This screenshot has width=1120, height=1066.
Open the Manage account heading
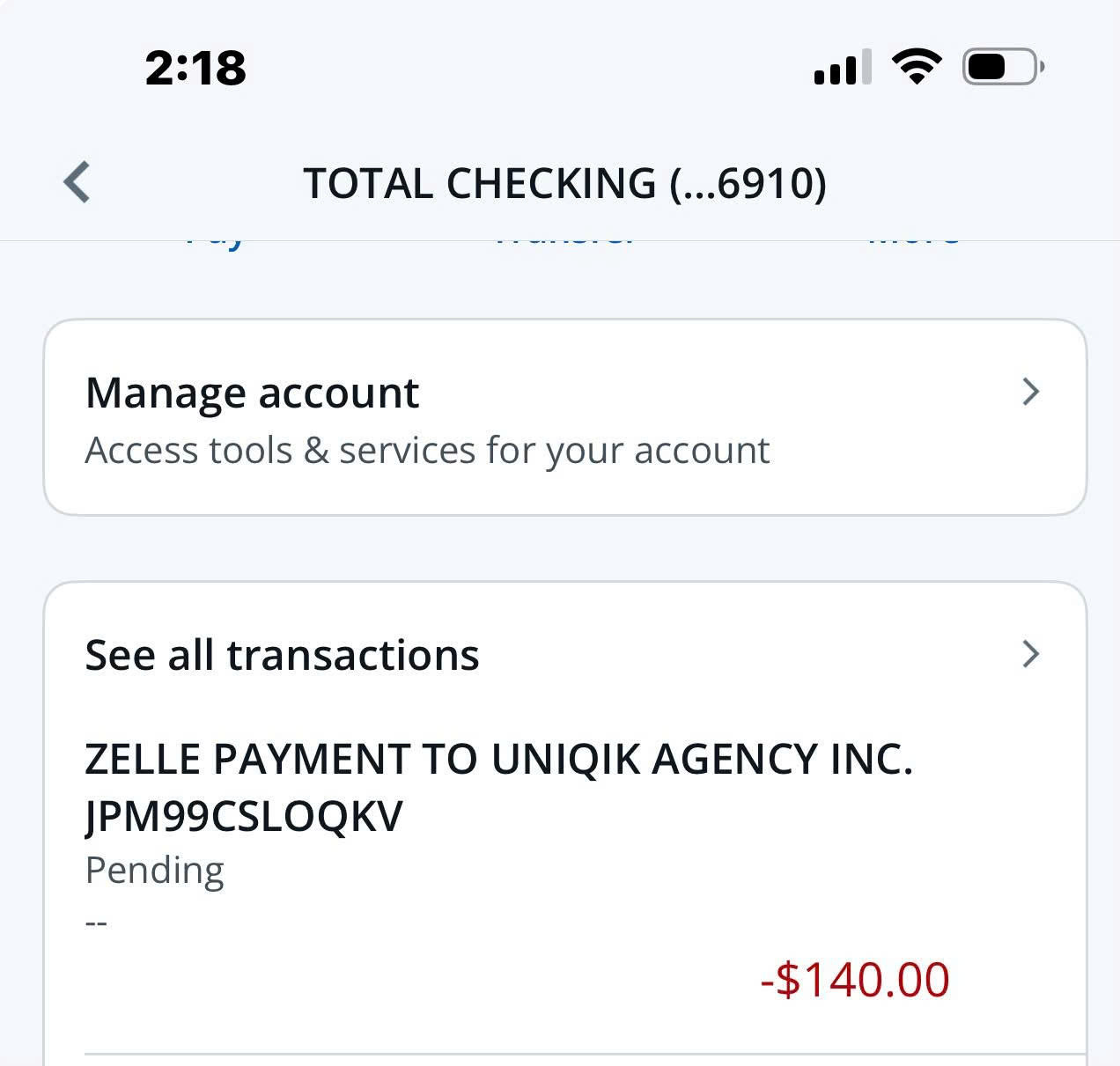point(252,393)
